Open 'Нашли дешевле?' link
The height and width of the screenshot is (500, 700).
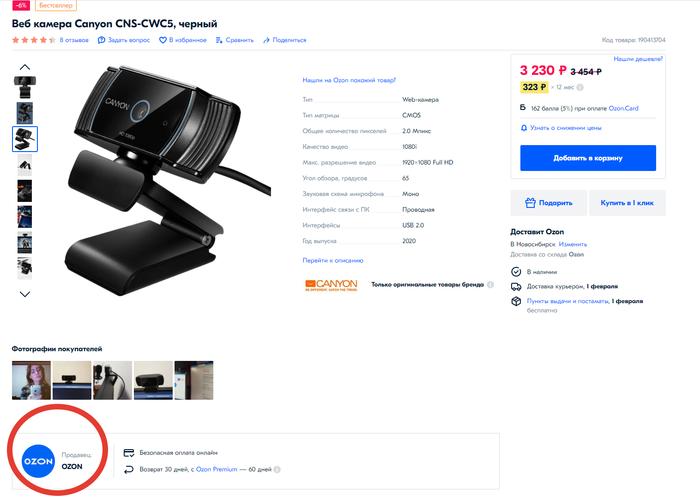click(634, 59)
